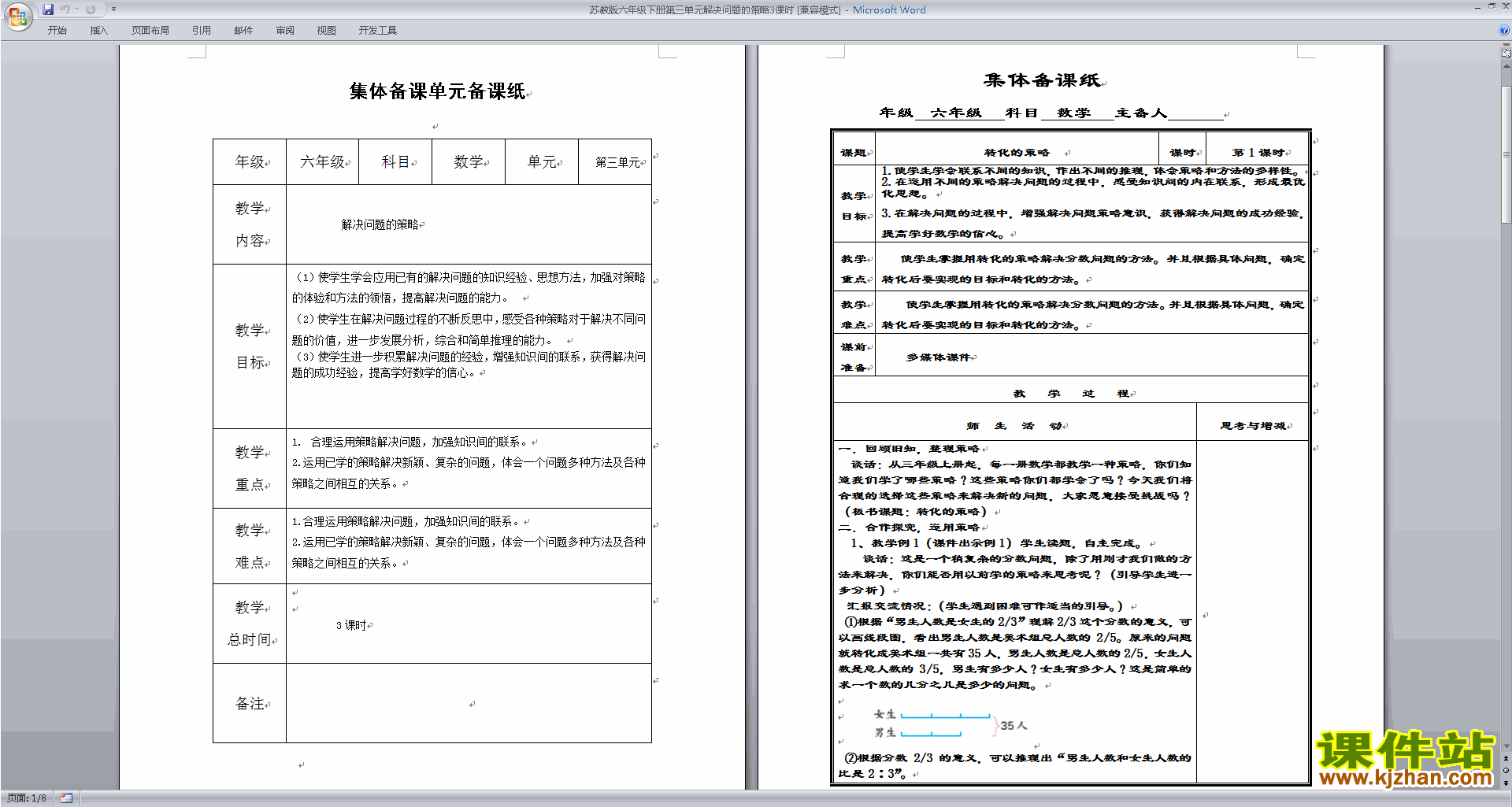Click the title 集体备课单元备课纸

437,91
